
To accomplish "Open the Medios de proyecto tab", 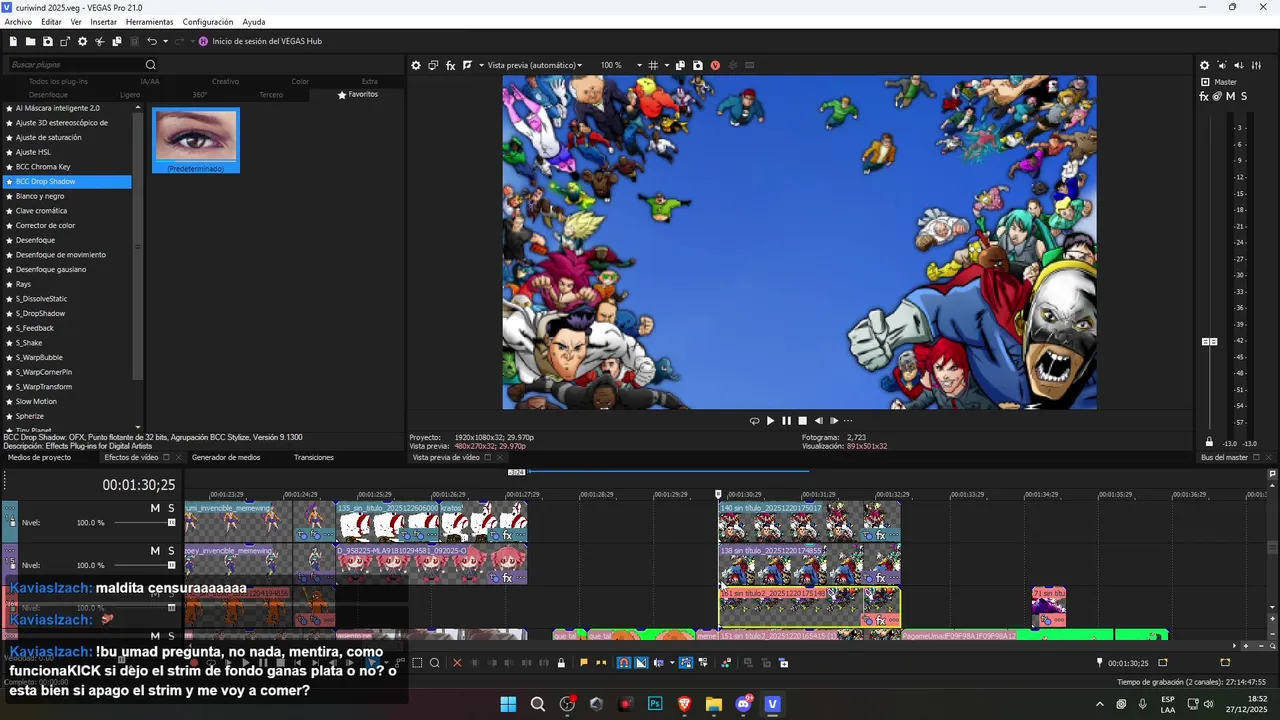I will (x=39, y=457).
